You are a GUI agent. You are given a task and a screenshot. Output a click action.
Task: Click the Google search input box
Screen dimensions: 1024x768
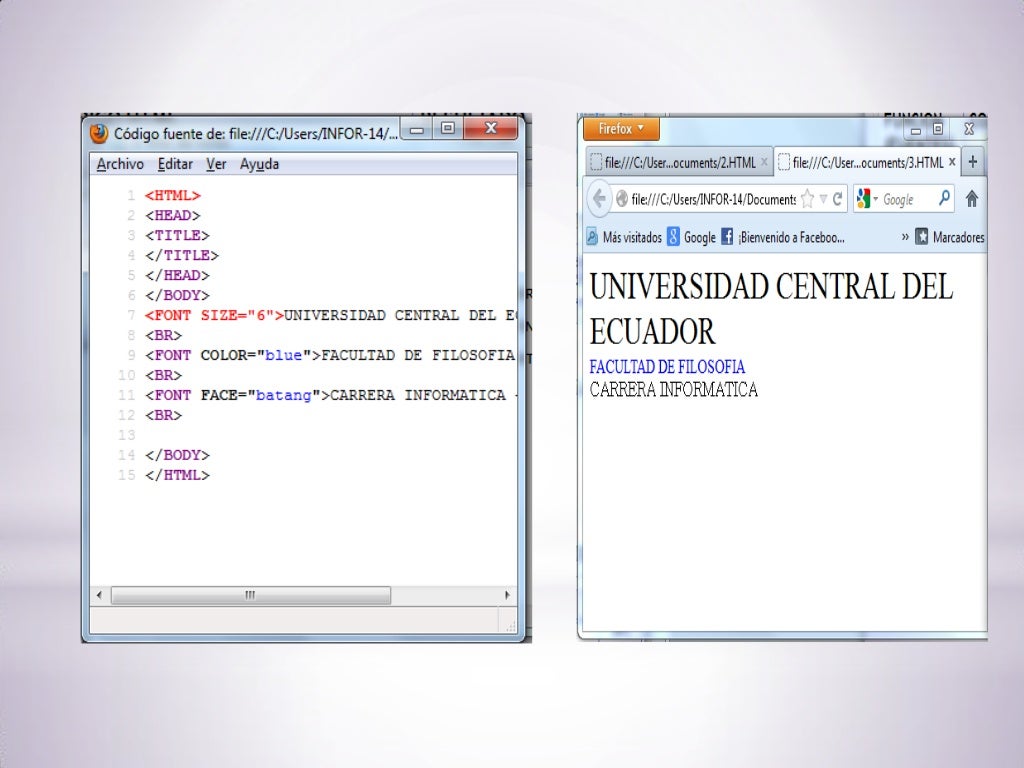point(908,199)
